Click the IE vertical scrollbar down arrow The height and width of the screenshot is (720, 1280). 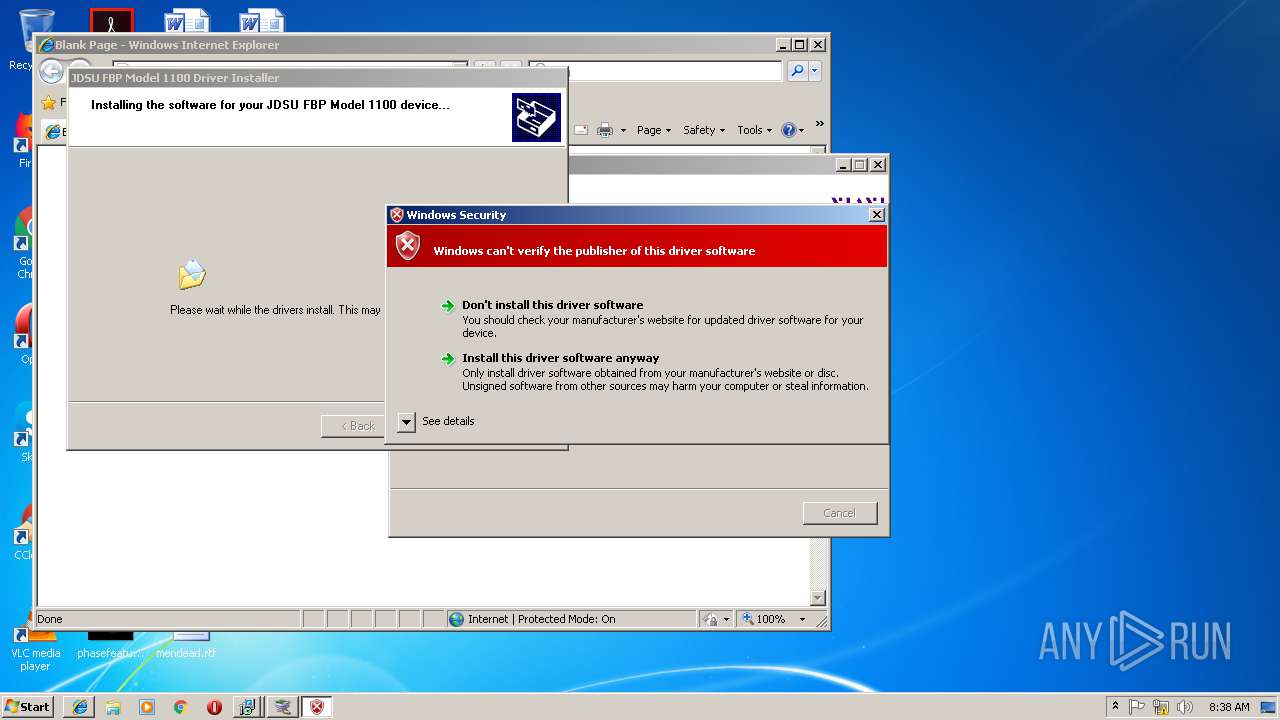tap(817, 598)
